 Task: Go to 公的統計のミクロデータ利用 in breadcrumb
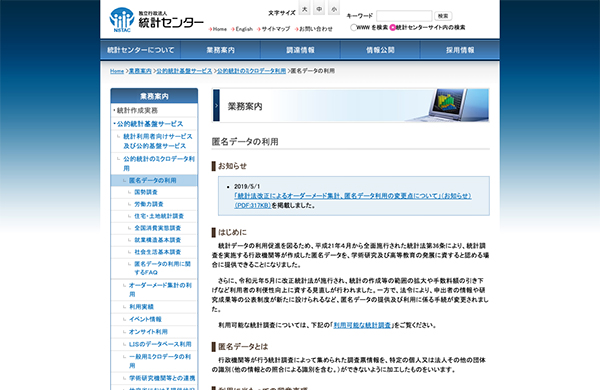pos(251,71)
